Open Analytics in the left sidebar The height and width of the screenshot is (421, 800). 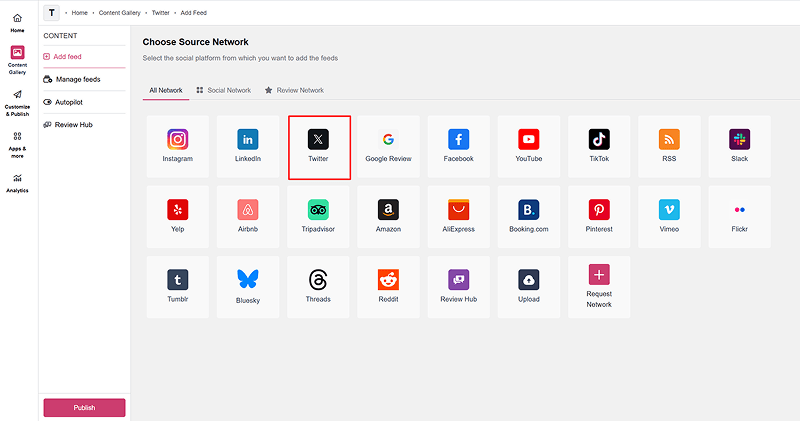[x=17, y=183]
